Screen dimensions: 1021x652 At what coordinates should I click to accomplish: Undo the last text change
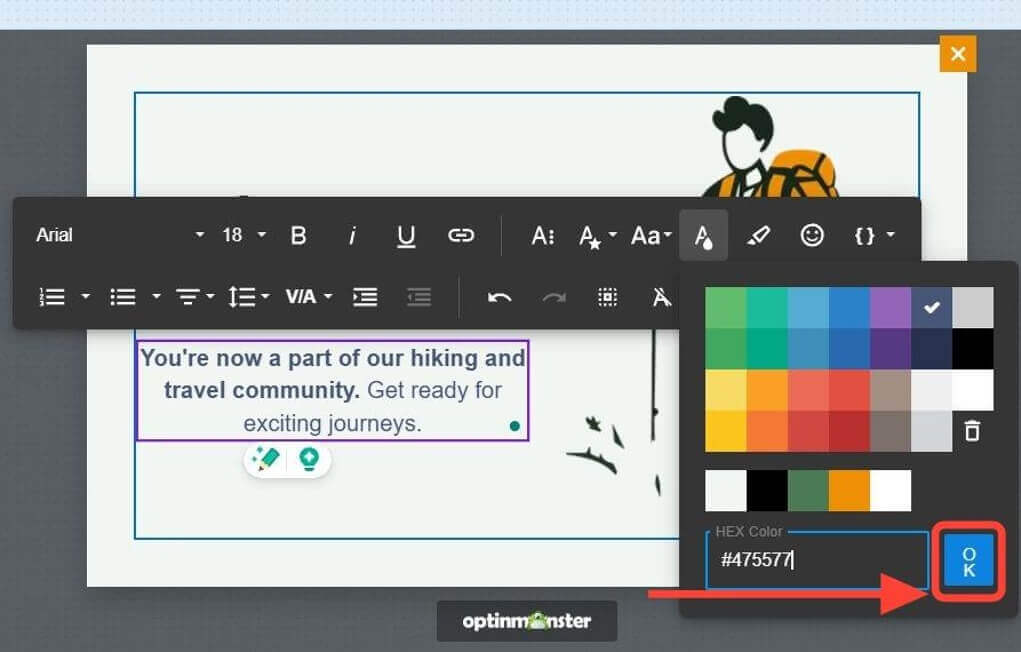[501, 297]
